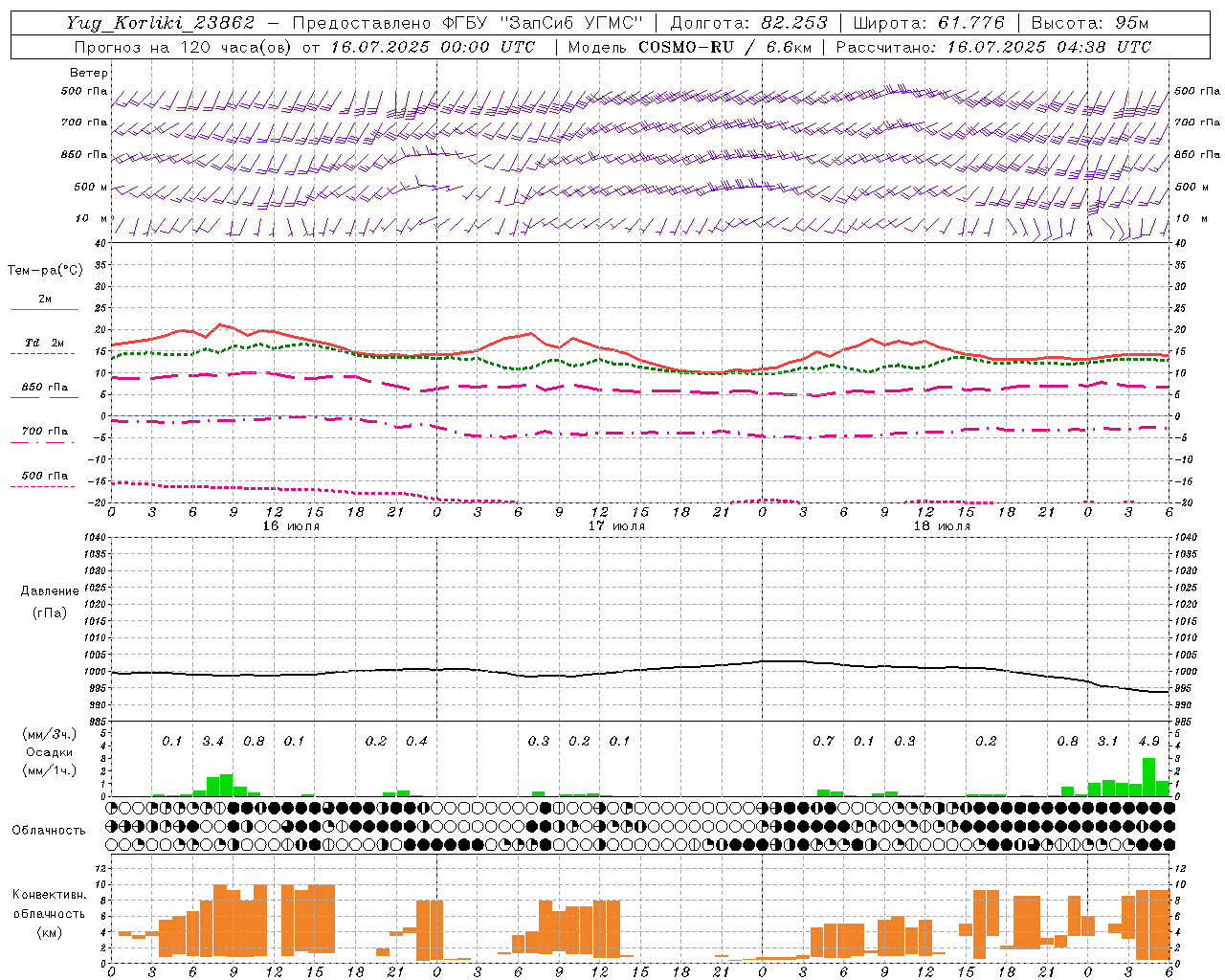Click the '16 июля' date label
Image resolution: width=1225 pixels, height=980 pixels.
click(x=292, y=526)
